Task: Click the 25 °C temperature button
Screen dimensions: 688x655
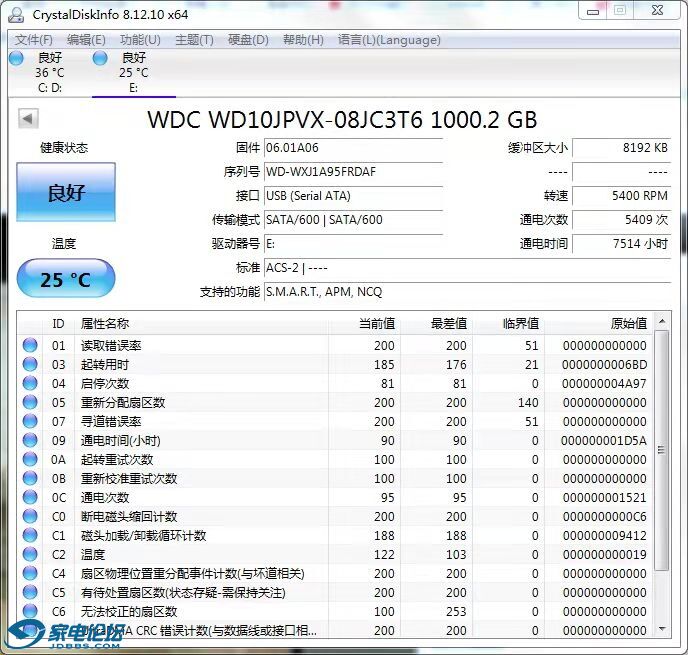Action: click(66, 280)
